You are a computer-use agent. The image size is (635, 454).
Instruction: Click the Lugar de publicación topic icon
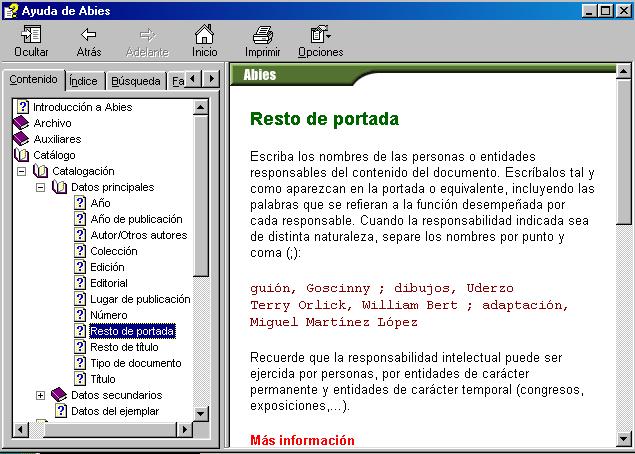pos(80,299)
